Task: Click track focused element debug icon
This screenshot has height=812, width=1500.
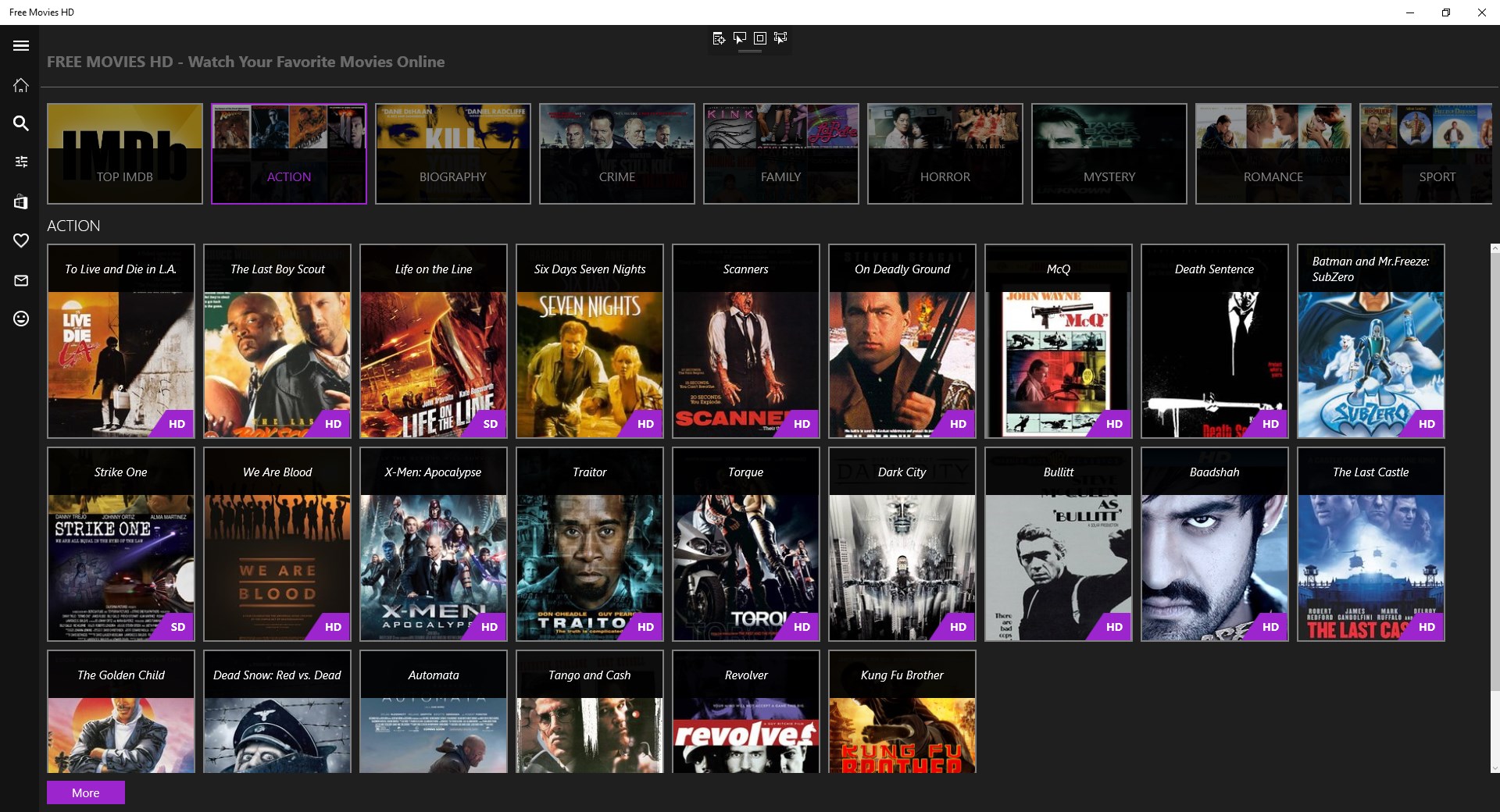Action: click(x=780, y=38)
